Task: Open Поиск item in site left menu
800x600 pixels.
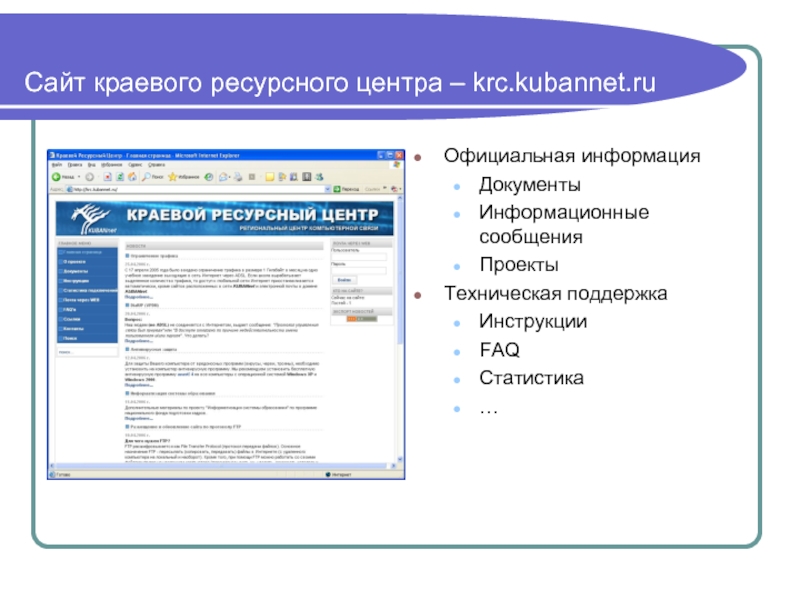Action: [87, 338]
